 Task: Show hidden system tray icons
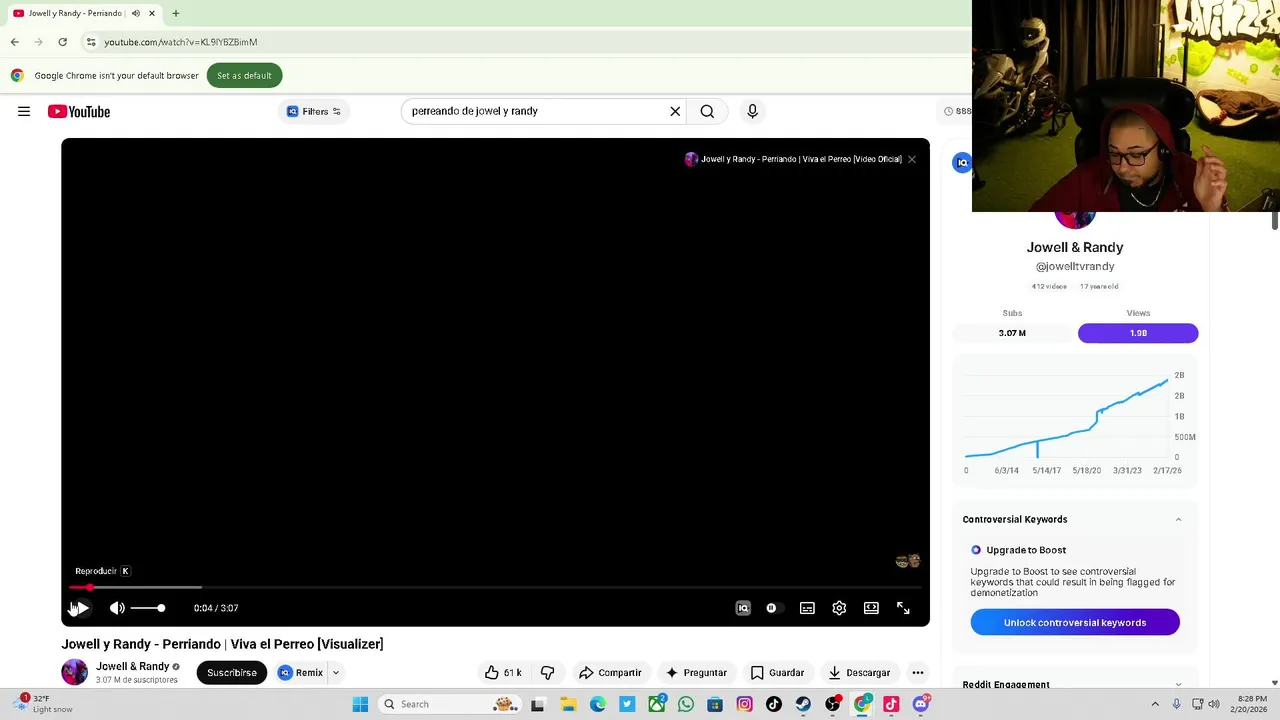pos(1155,704)
